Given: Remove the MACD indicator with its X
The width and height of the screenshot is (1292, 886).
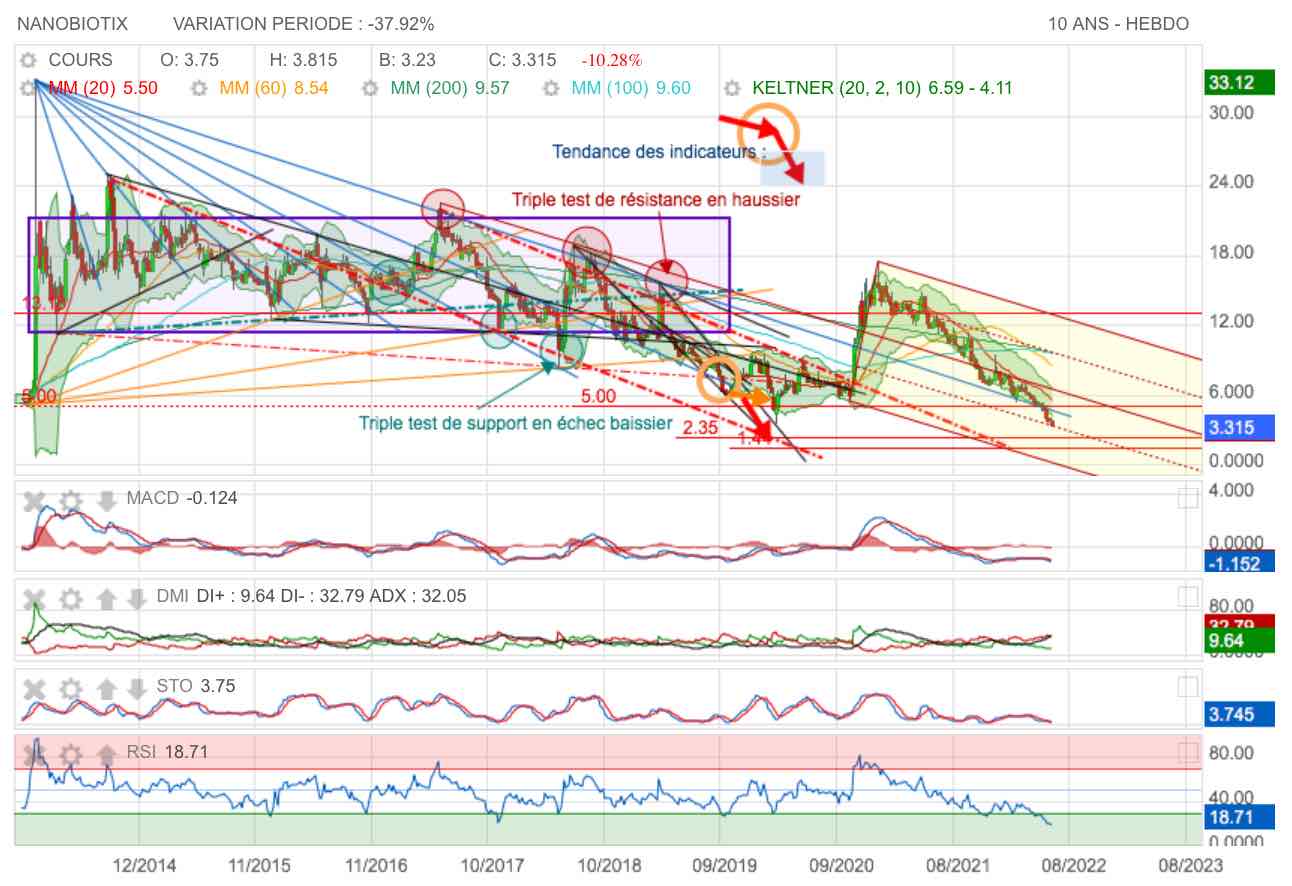Looking at the screenshot, I should [x=35, y=500].
